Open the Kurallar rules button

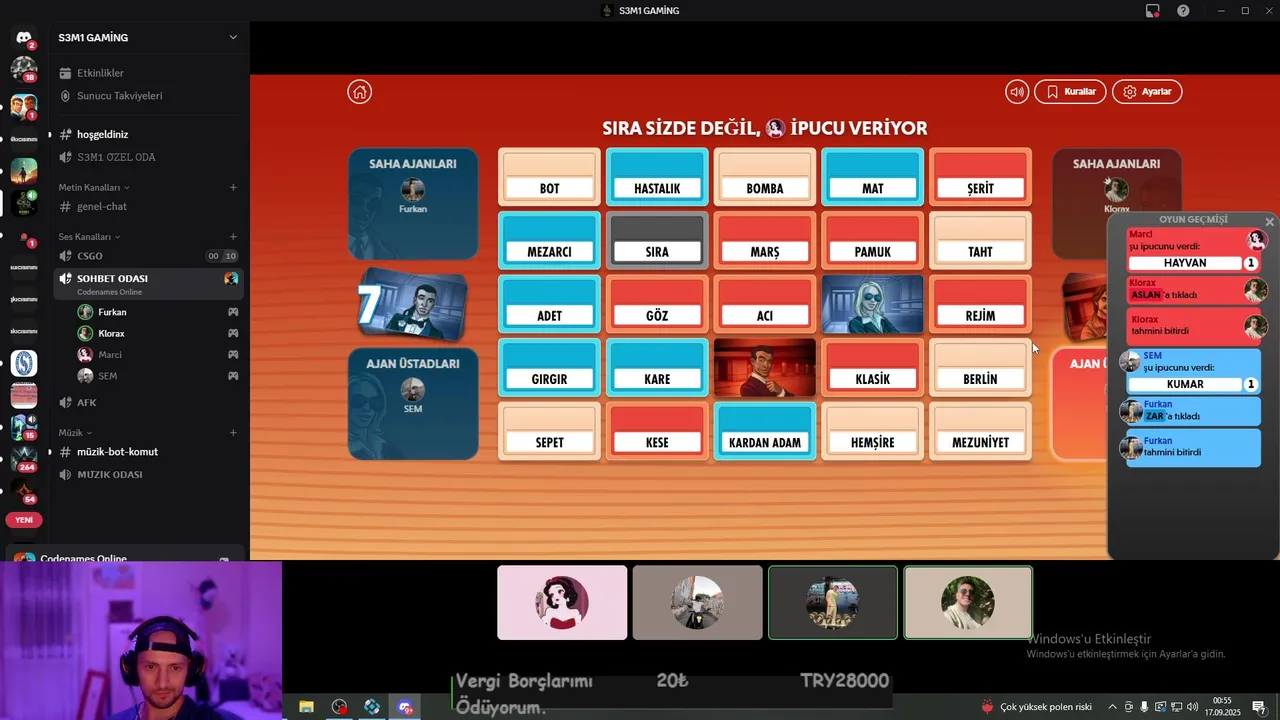(x=1070, y=92)
